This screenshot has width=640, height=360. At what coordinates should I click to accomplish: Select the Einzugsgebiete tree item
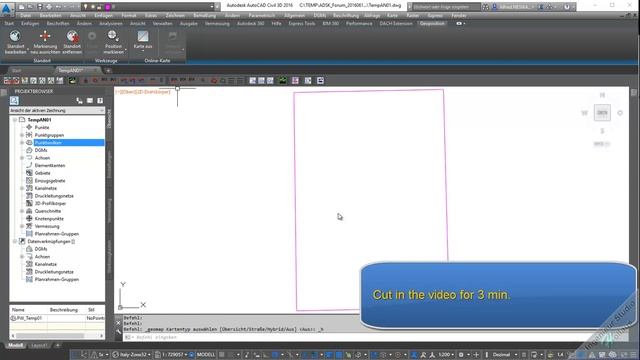50,180
